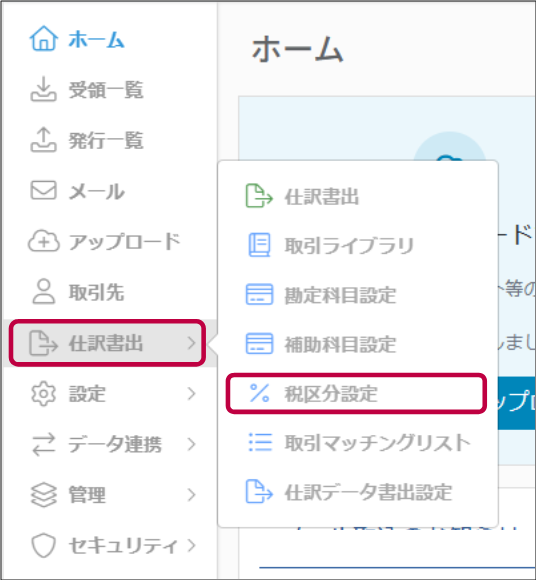Click the アップロード cloud plus icon
Image resolution: width=536 pixels, height=580 pixels.
pos(44,241)
